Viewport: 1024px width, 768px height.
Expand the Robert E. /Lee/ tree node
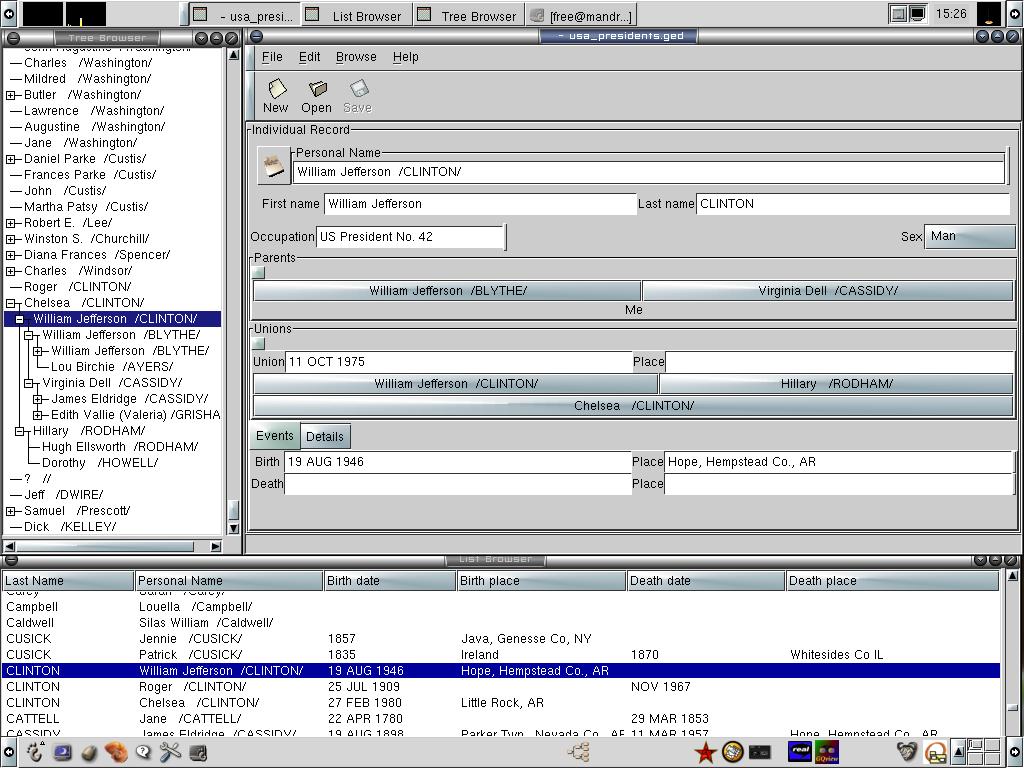[x=10, y=223]
